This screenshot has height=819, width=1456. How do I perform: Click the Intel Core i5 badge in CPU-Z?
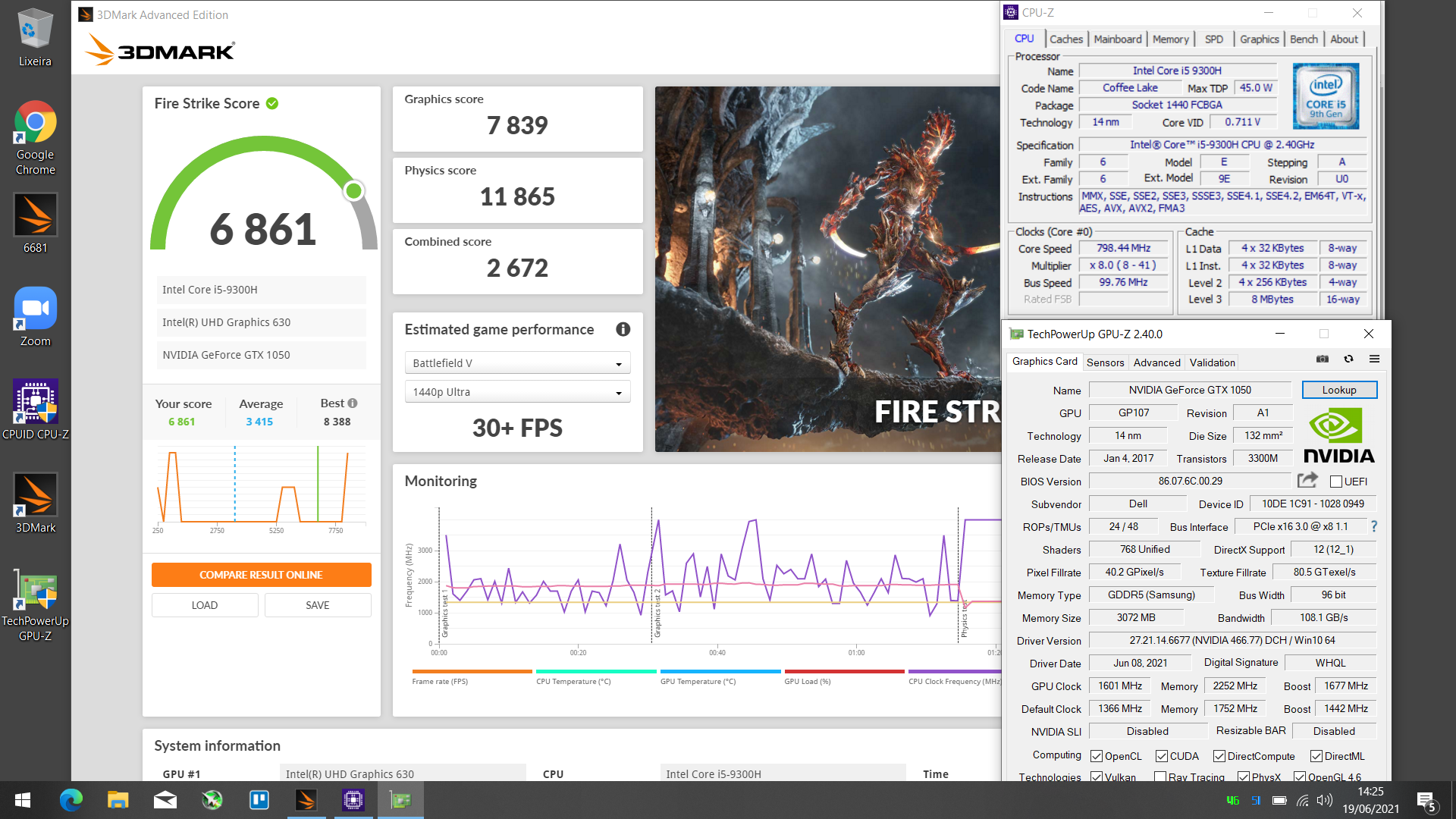click(1326, 96)
